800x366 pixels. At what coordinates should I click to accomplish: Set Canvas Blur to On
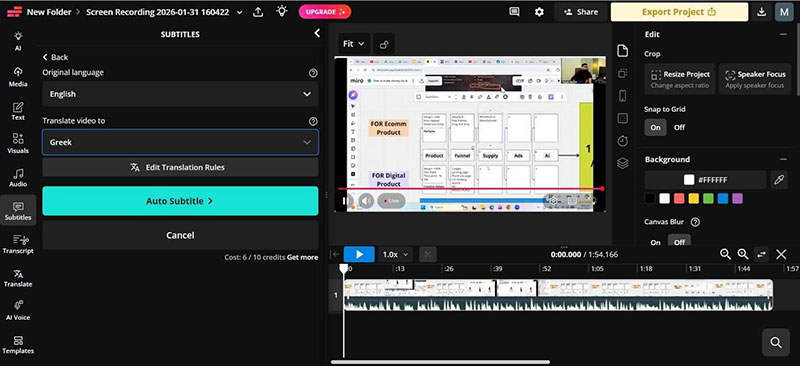coord(656,242)
